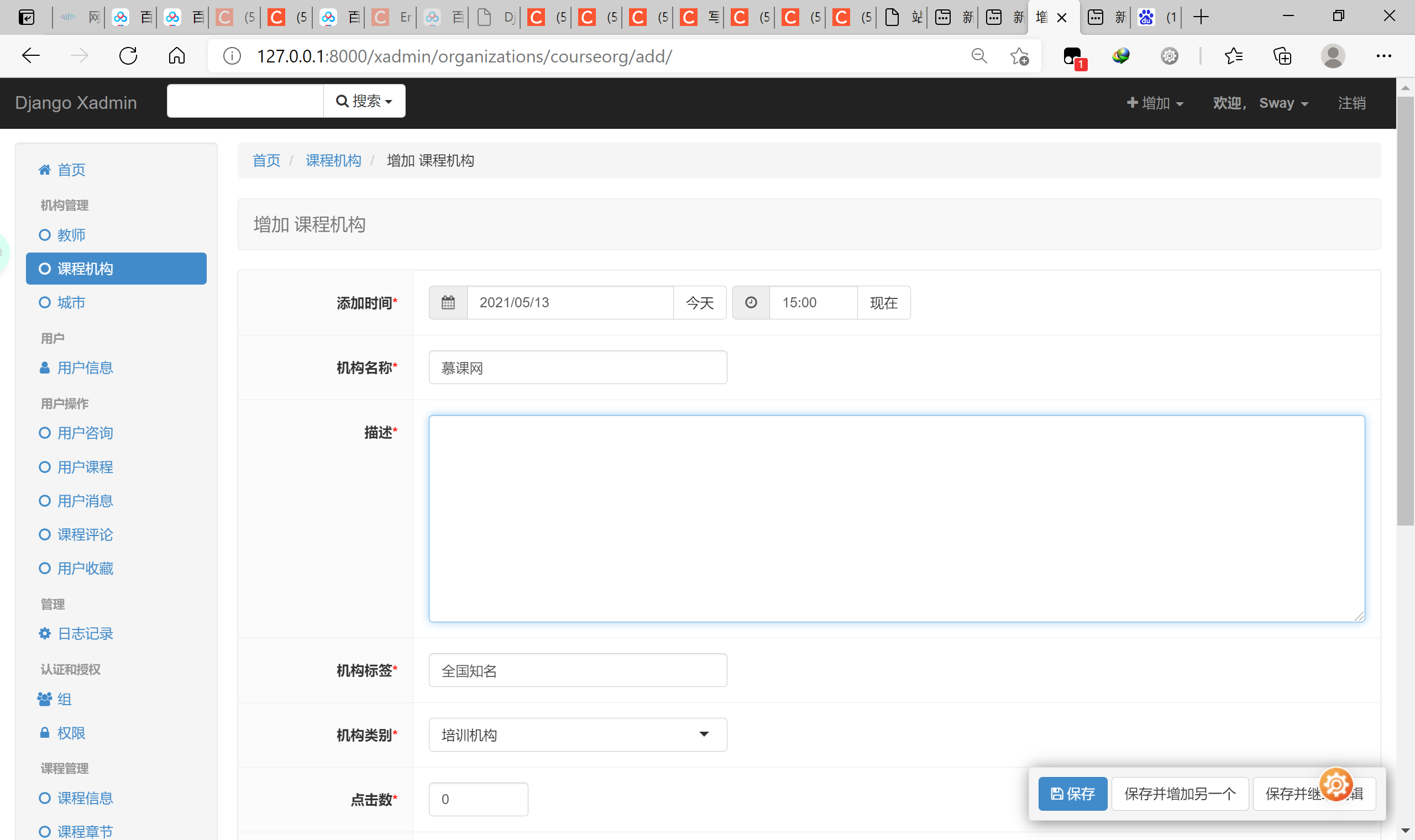Click the scrollbar down arrow
The image size is (1415, 840).
[x=1405, y=831]
